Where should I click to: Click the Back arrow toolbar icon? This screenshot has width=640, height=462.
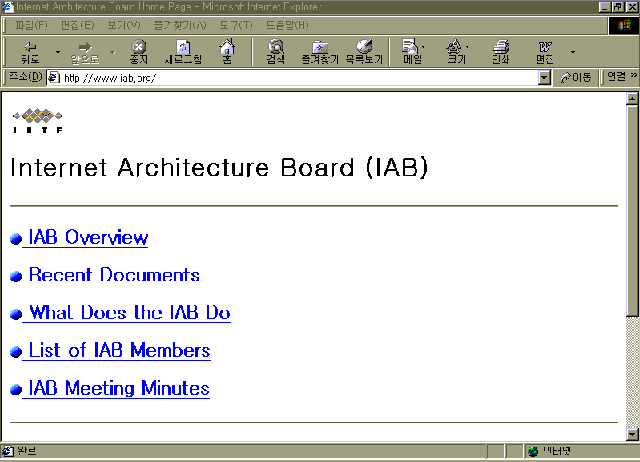click(31, 47)
